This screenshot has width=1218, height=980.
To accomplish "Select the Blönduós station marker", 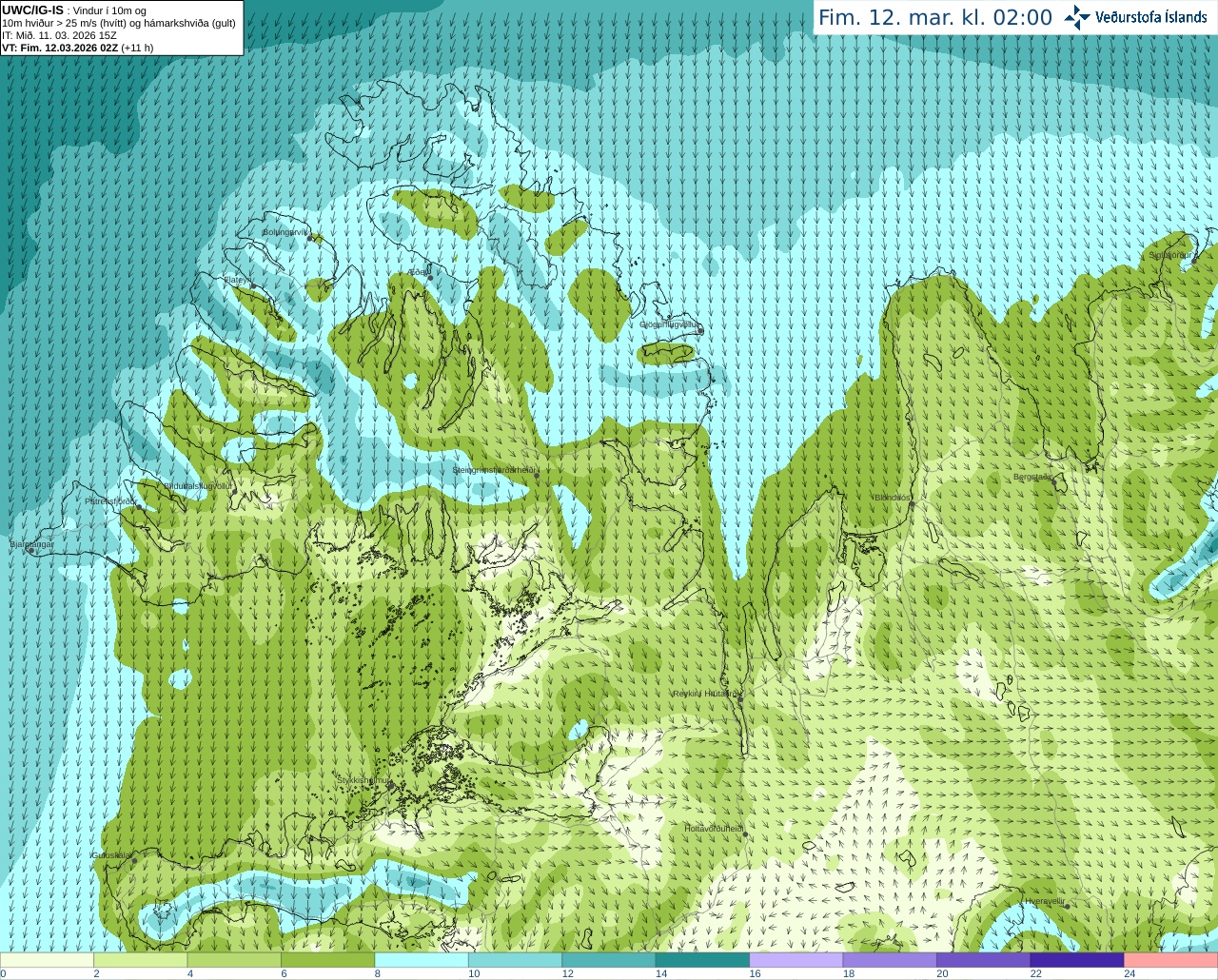I will coord(912,505).
